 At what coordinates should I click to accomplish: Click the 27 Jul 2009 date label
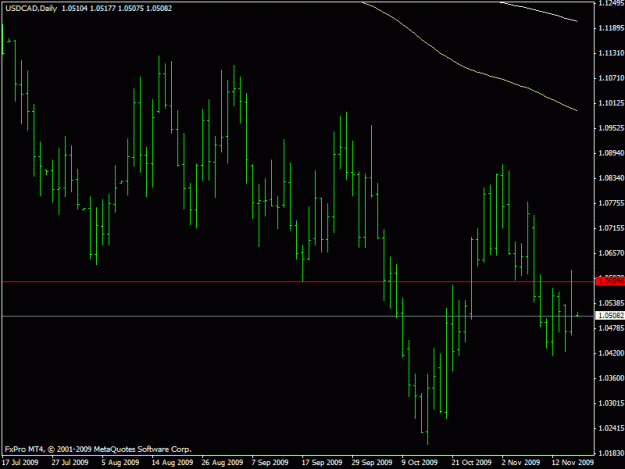click(70, 462)
